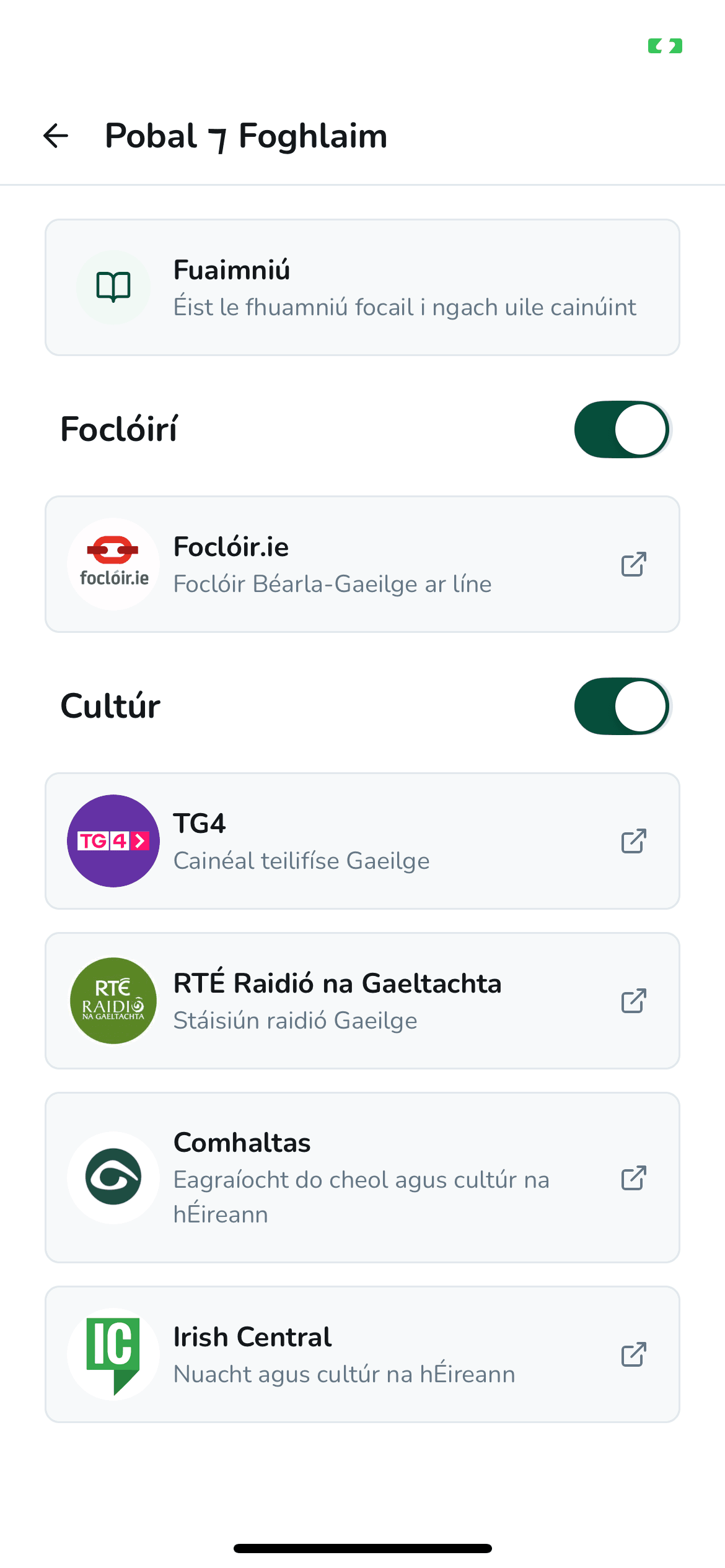The height and width of the screenshot is (1568, 725).
Task: Click the TG4 purple logo
Action: click(x=113, y=841)
